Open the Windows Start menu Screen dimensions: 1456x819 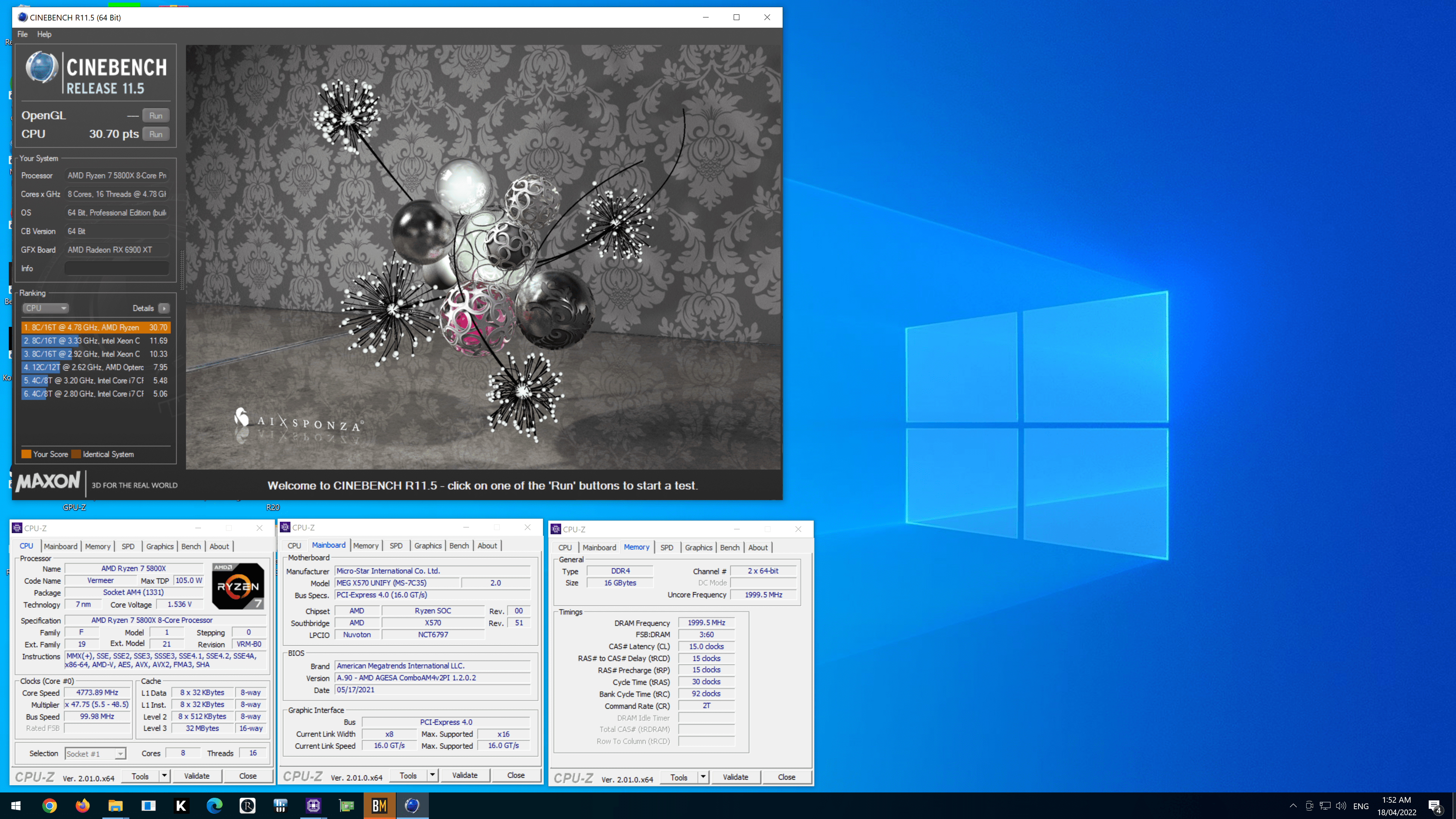point(16,805)
